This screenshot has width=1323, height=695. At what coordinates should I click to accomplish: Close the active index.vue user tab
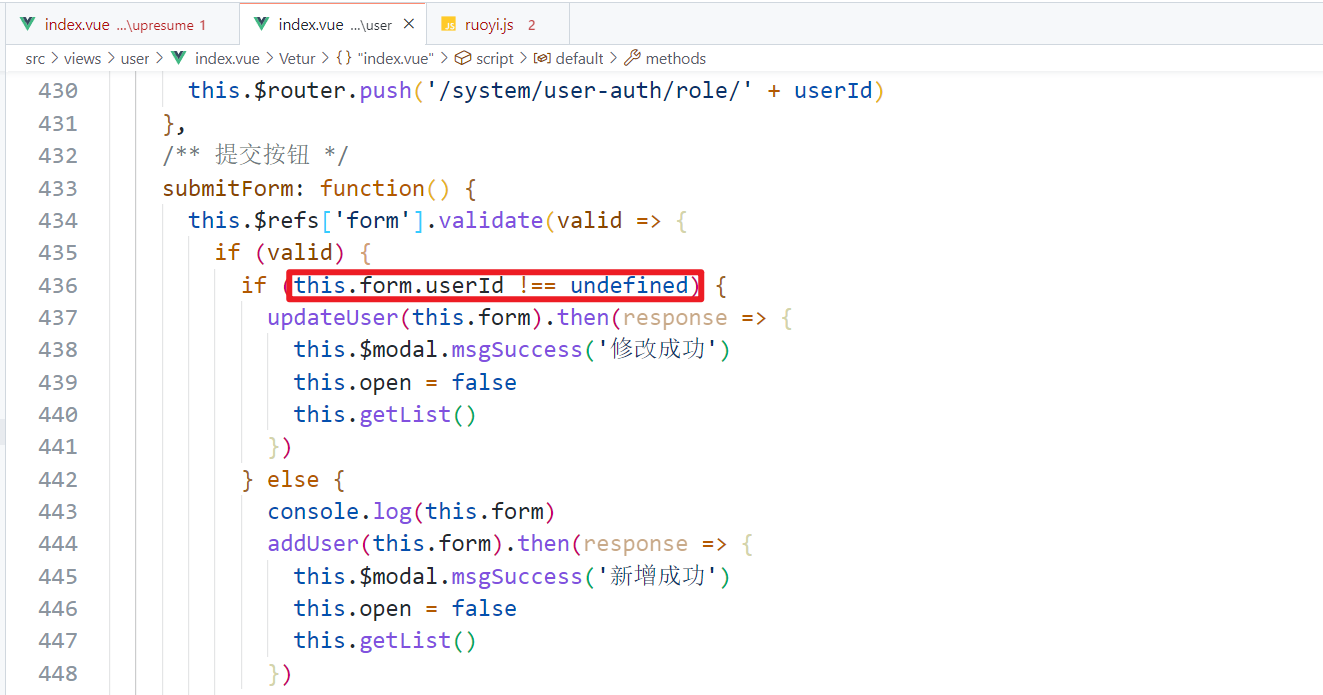point(409,24)
